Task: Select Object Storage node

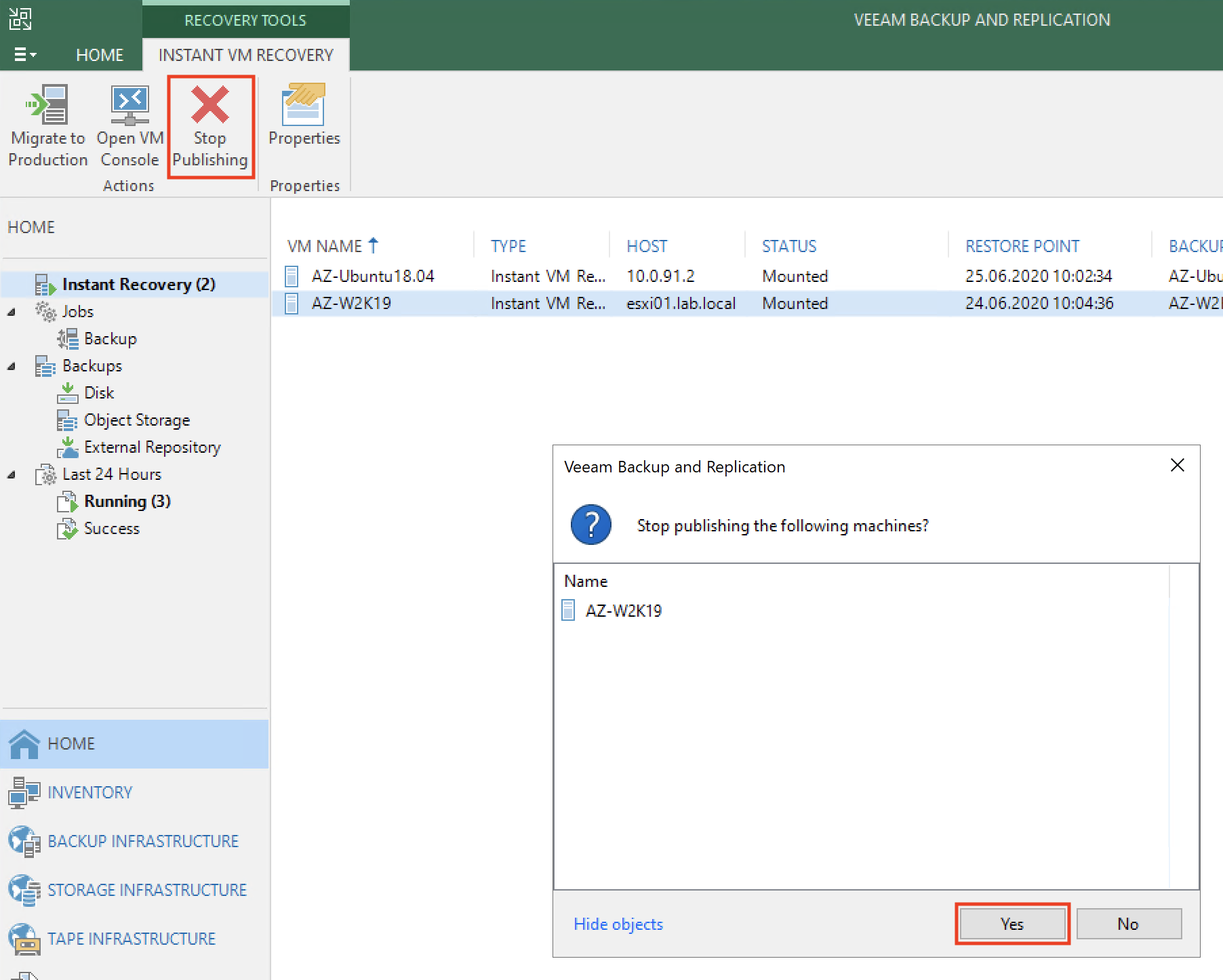Action: pos(137,420)
